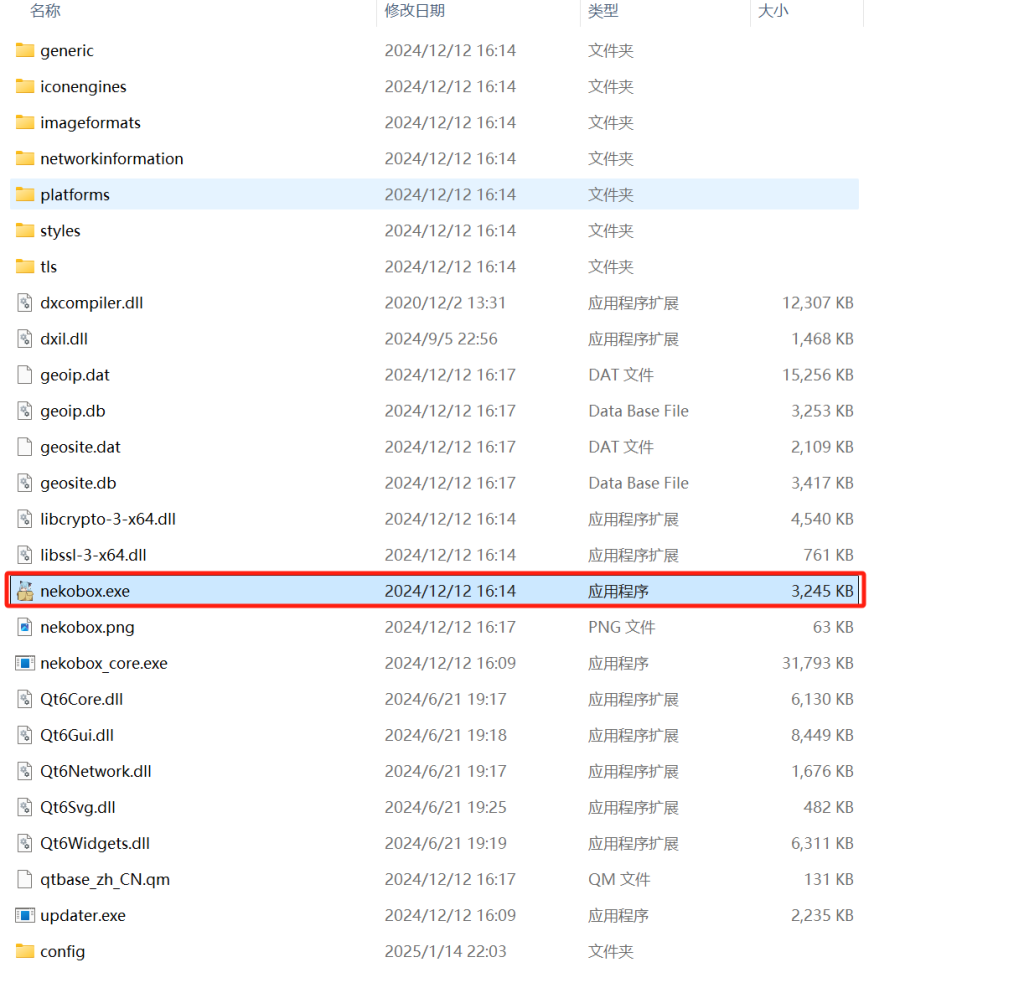Screen dimensions: 1024x983
Task: Click the nekobox_core.exe application icon
Action: click(25, 662)
